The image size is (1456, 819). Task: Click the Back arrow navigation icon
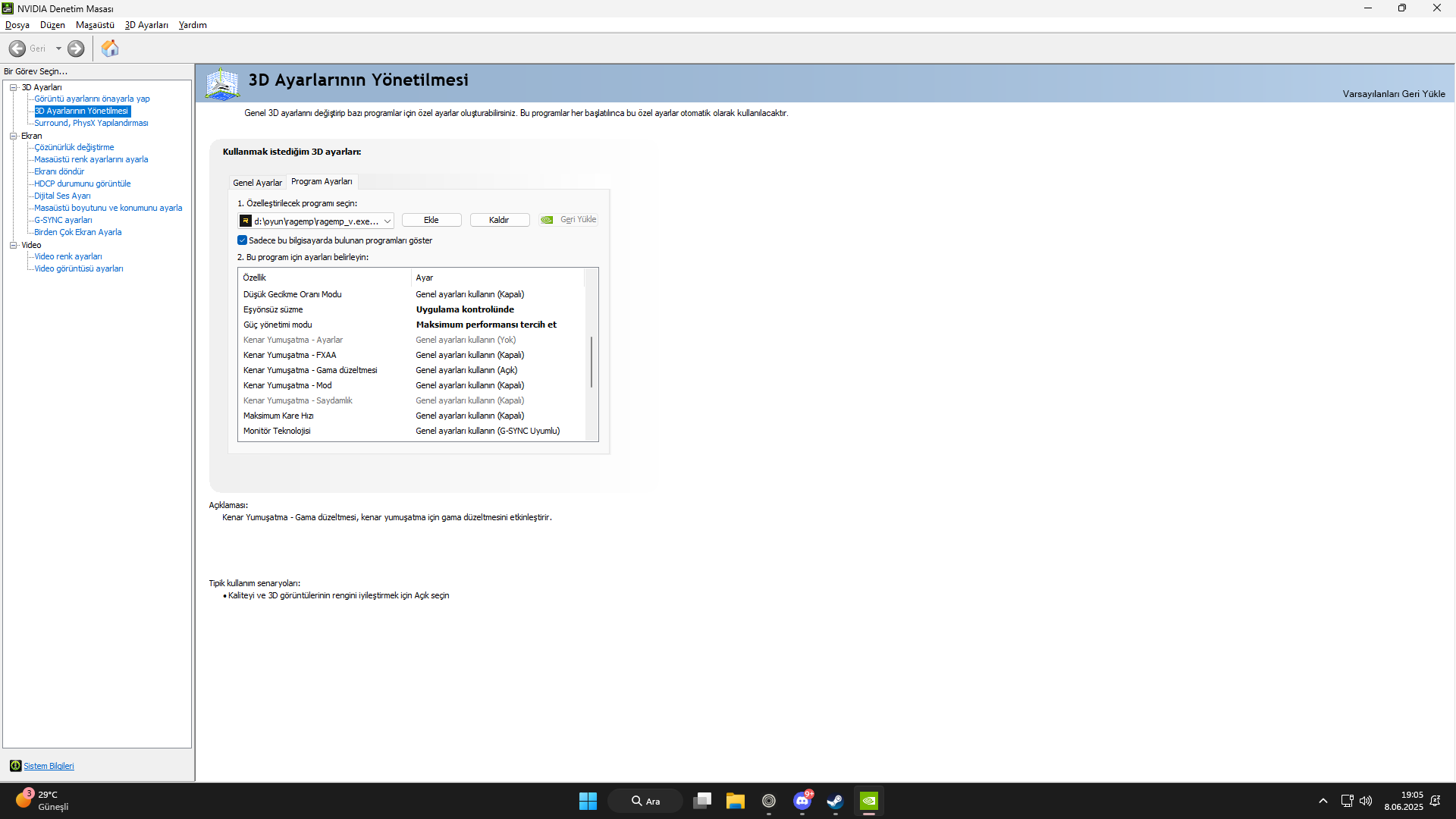coord(17,49)
